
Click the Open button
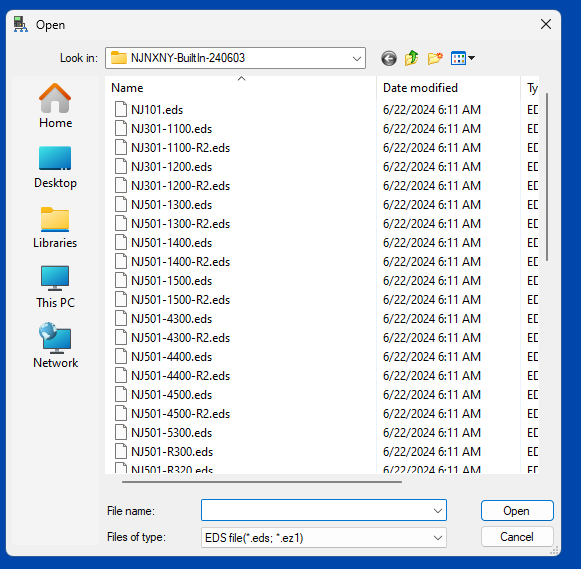coord(517,510)
